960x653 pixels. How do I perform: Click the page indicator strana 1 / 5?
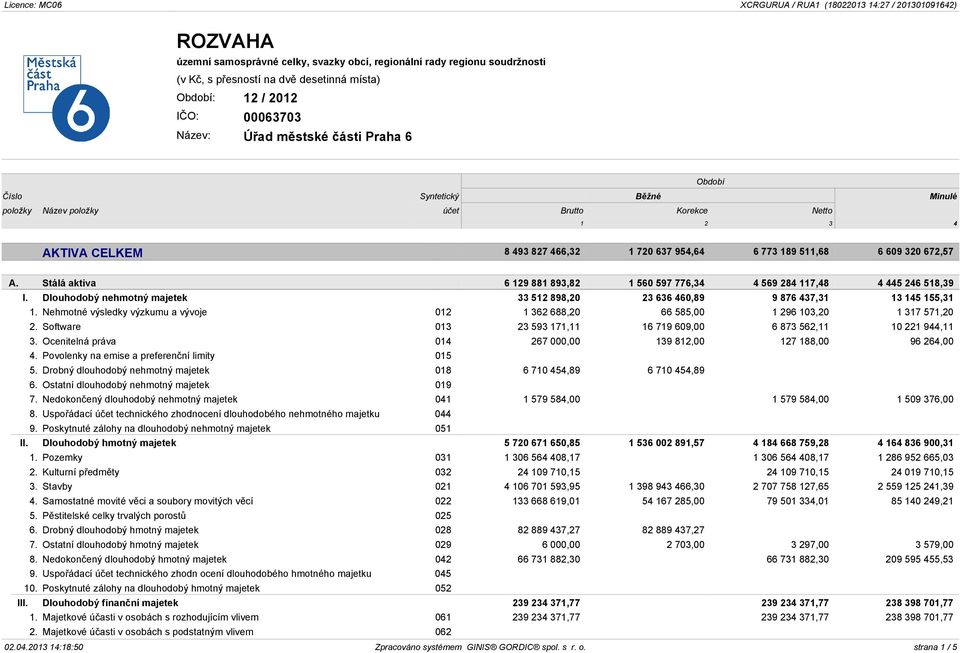pos(934,647)
